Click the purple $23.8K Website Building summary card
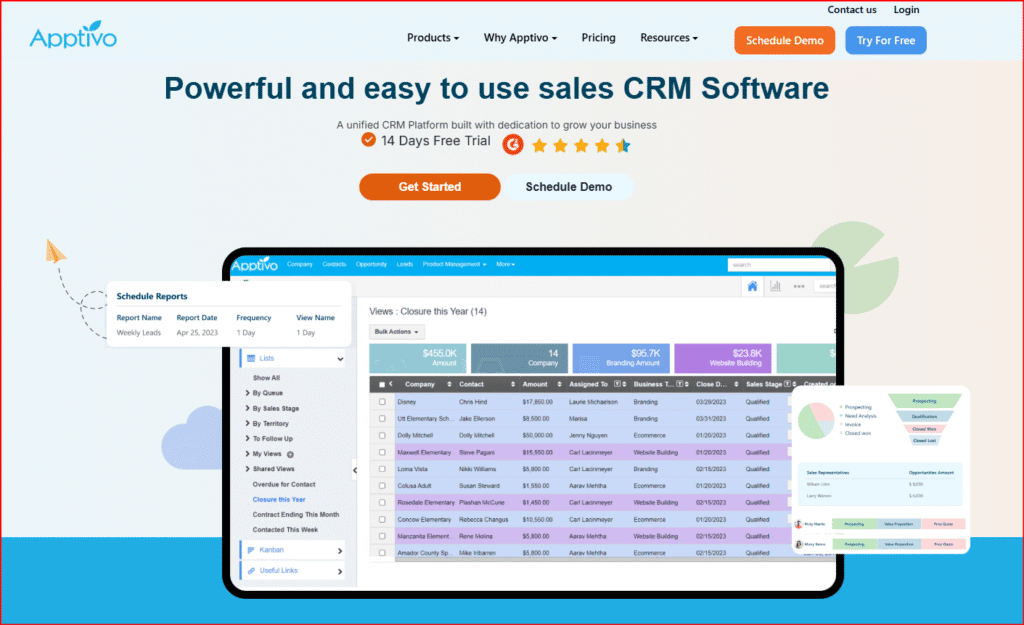The image size is (1024, 625). 723,358
